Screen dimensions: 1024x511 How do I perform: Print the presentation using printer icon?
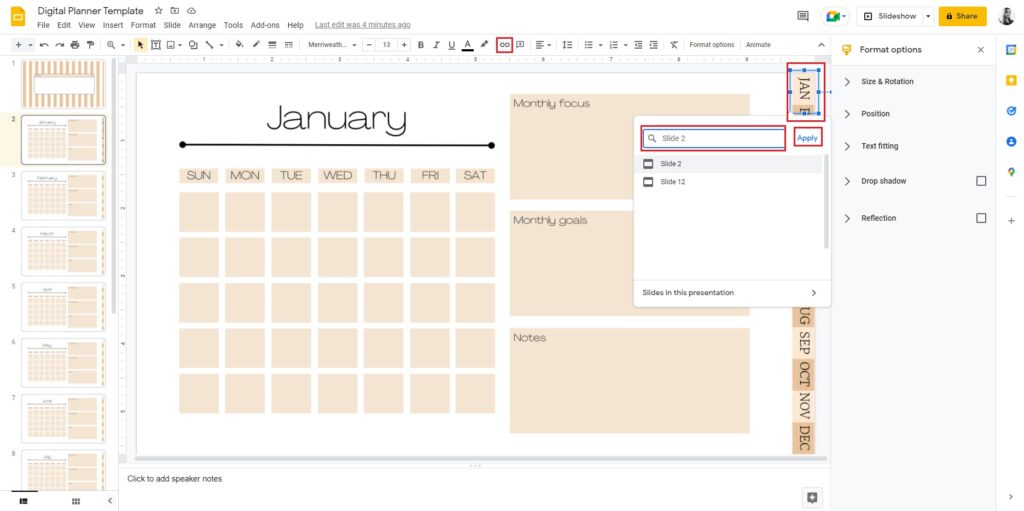pos(75,45)
